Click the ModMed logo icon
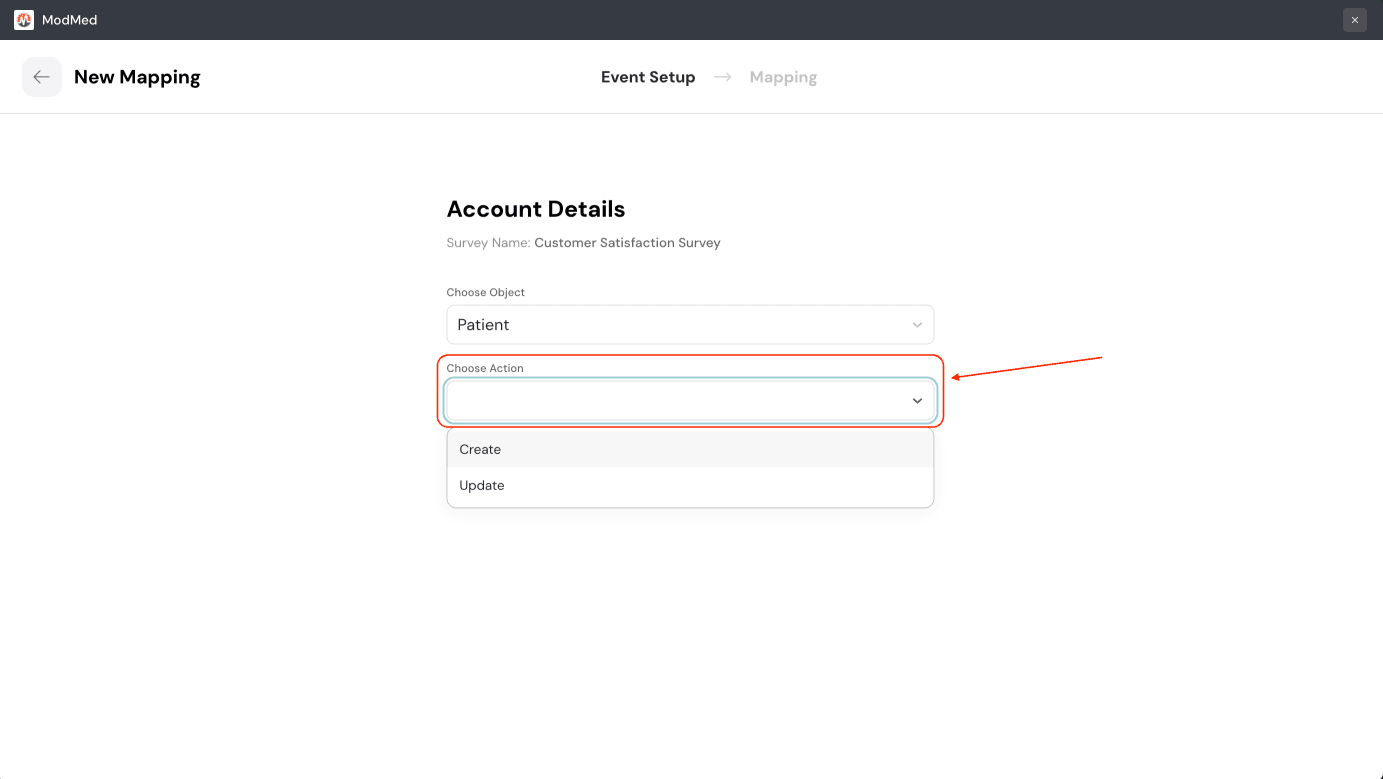 pyautogui.click(x=24, y=20)
